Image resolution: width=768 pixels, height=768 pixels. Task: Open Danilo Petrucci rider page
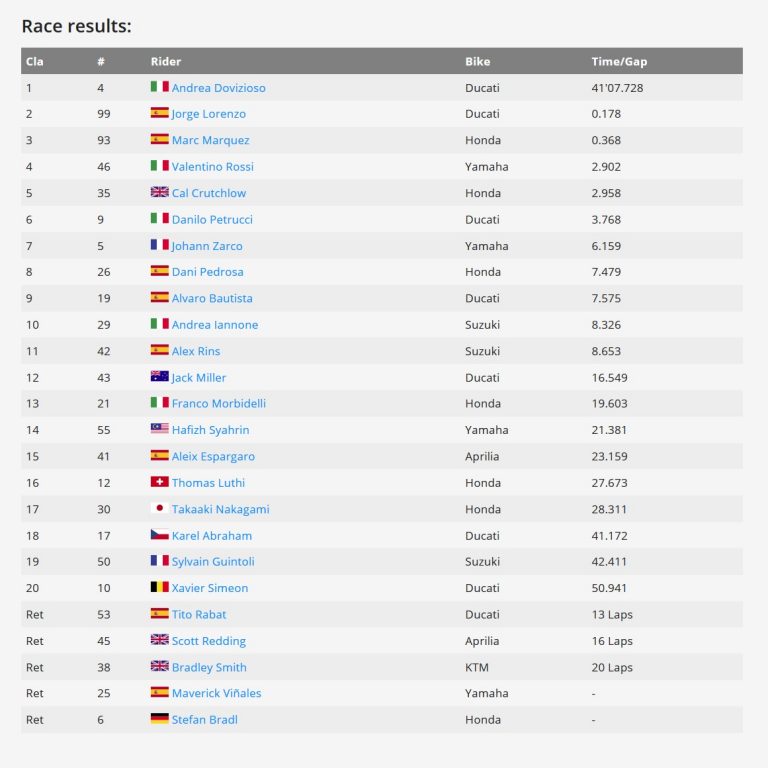point(212,219)
